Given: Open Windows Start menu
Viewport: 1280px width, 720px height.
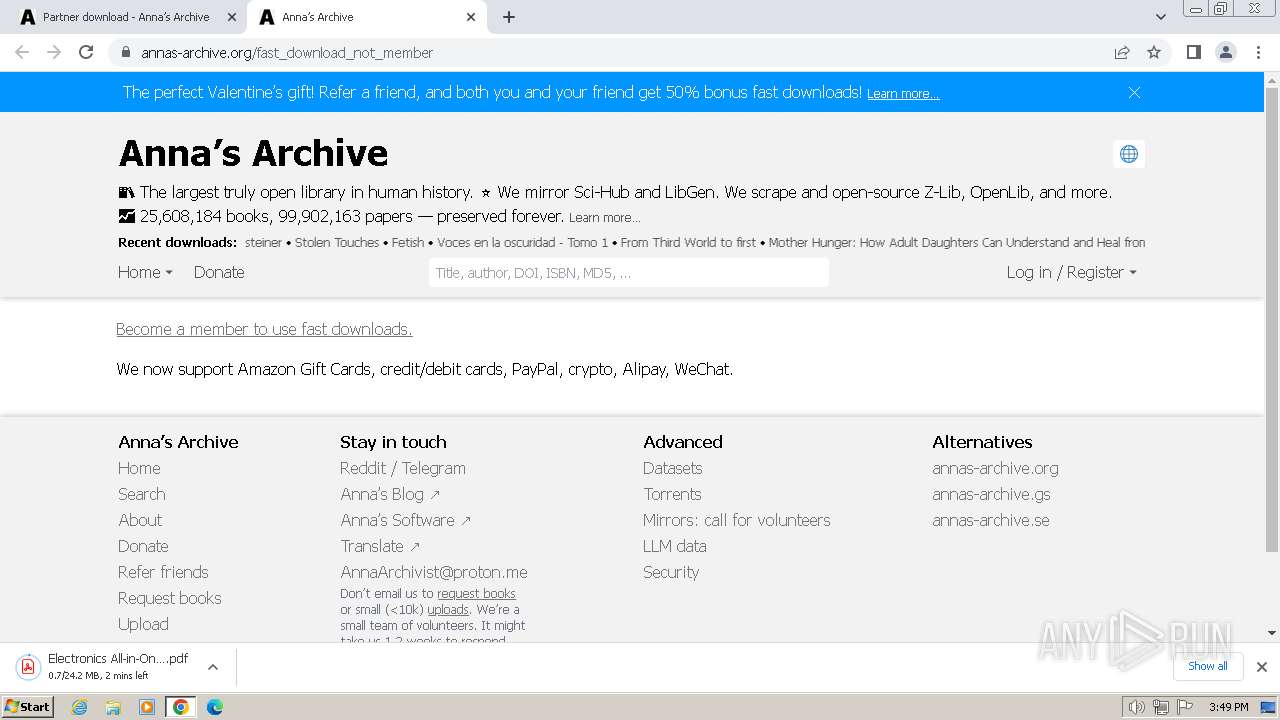Looking at the screenshot, I should tap(28, 706).
